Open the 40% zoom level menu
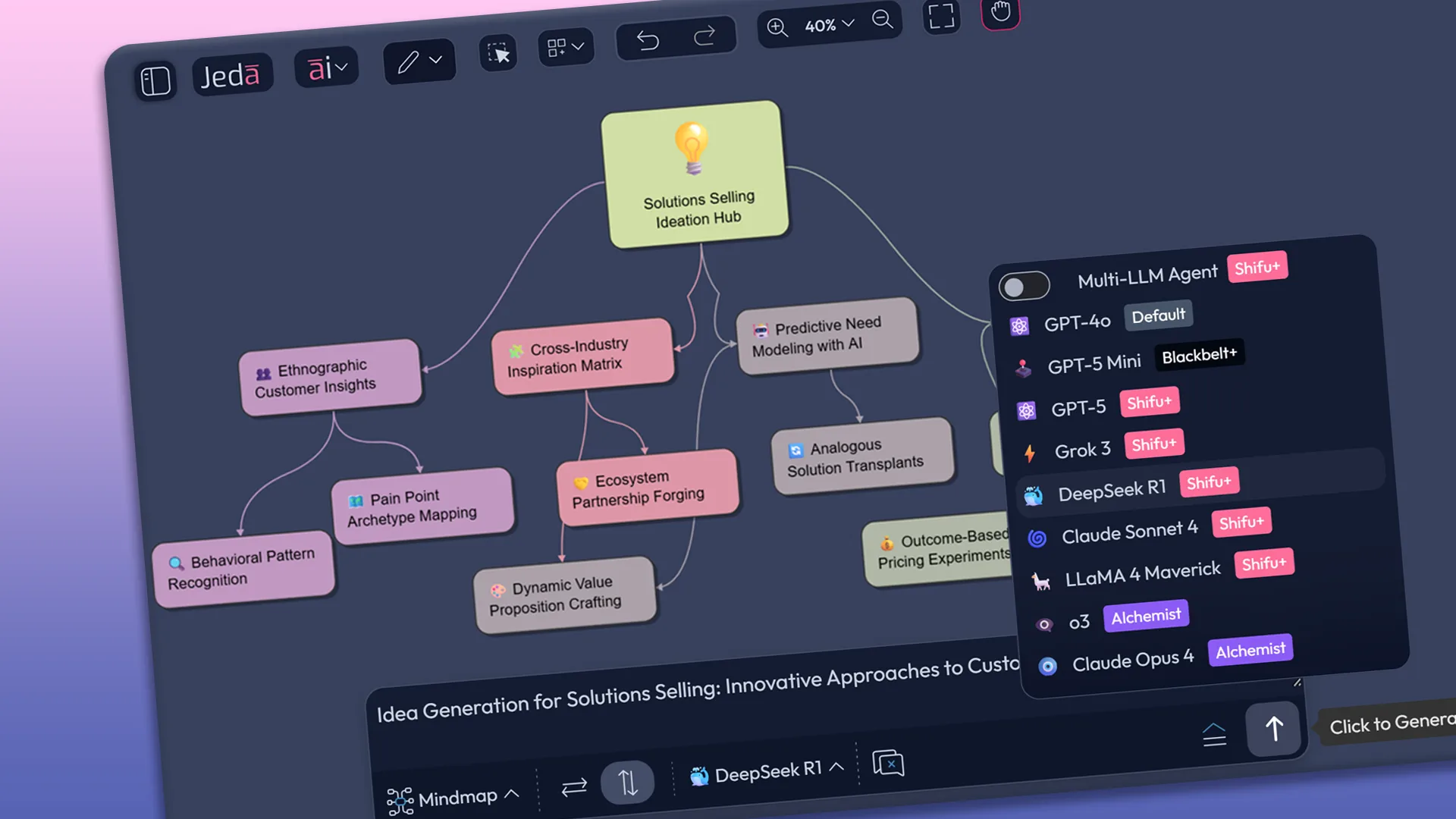The width and height of the screenshot is (1456, 819). 829,25
